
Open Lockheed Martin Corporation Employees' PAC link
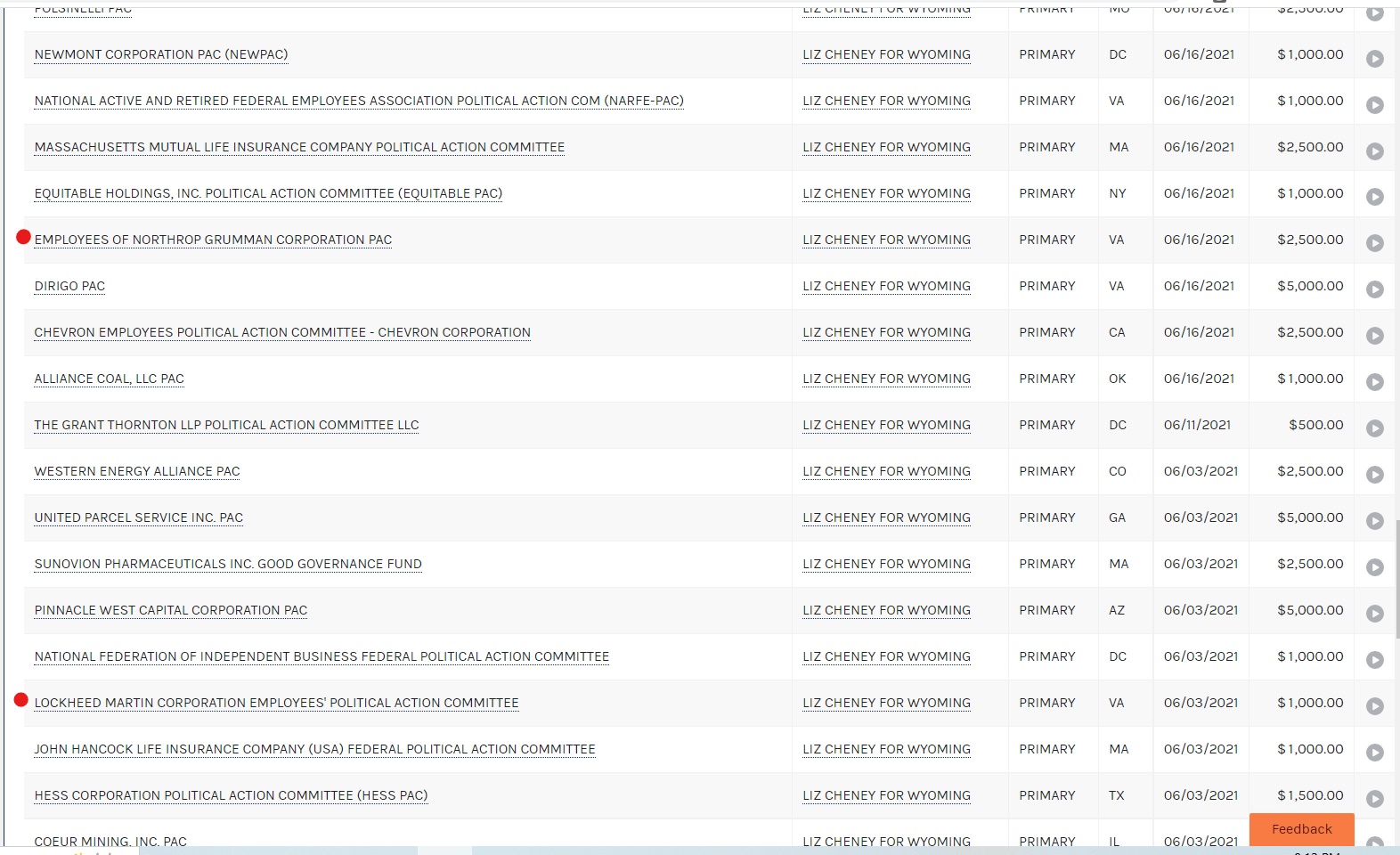276,703
